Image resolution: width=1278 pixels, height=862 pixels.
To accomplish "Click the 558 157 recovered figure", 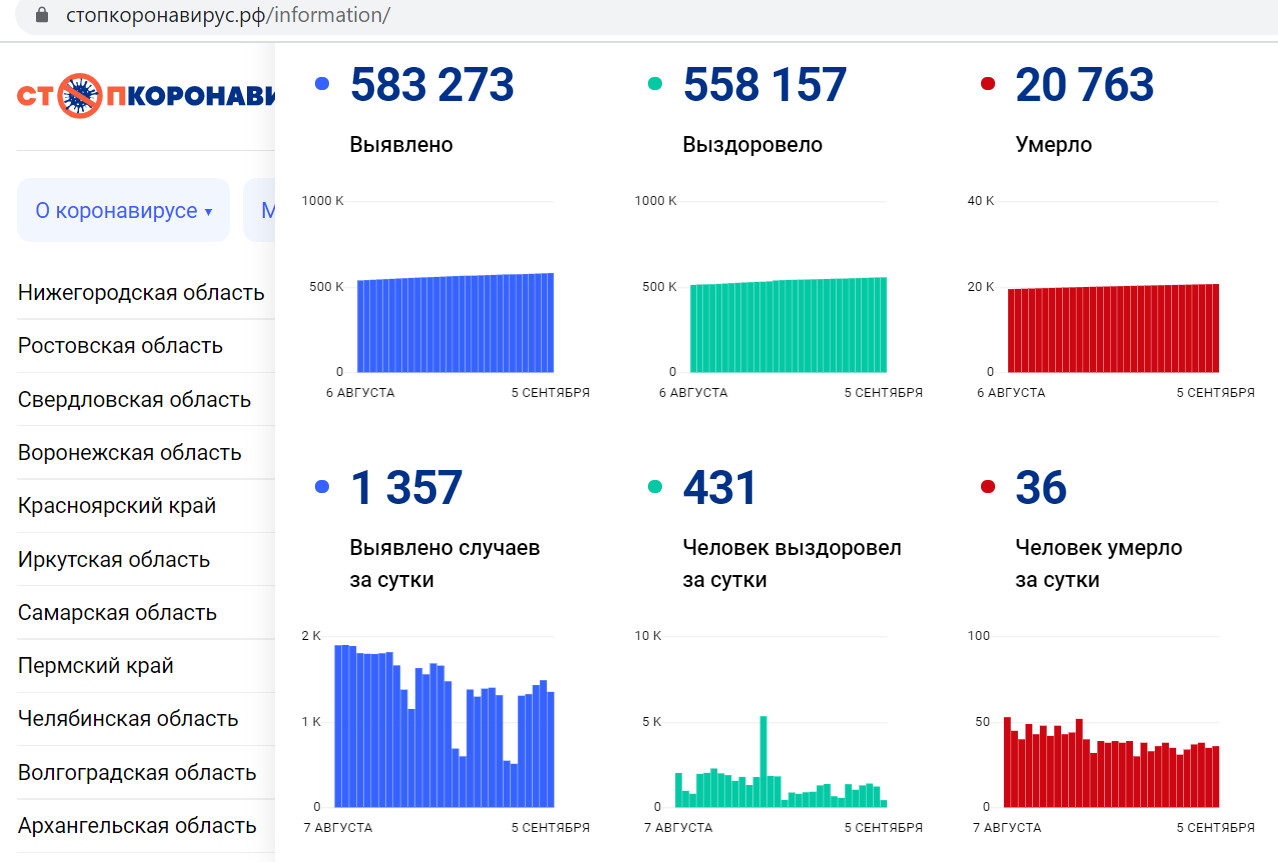I will [x=765, y=85].
